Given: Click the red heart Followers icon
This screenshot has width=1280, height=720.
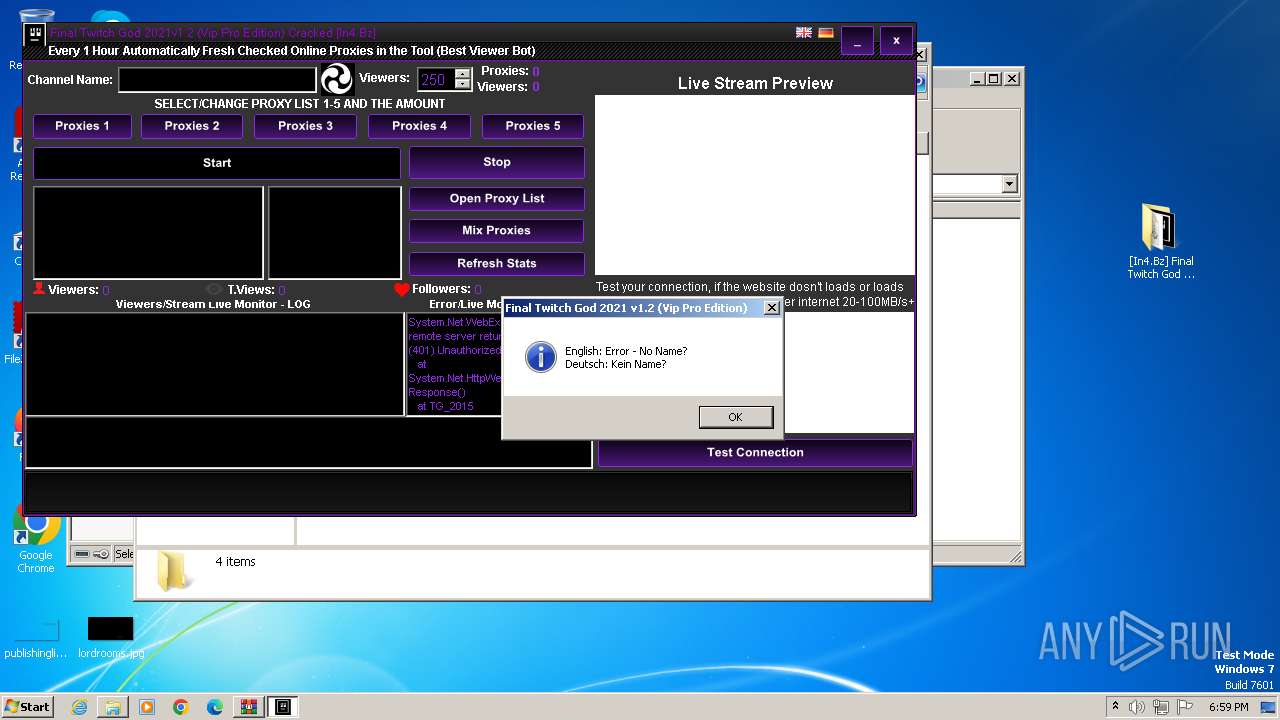Looking at the screenshot, I should point(402,289).
